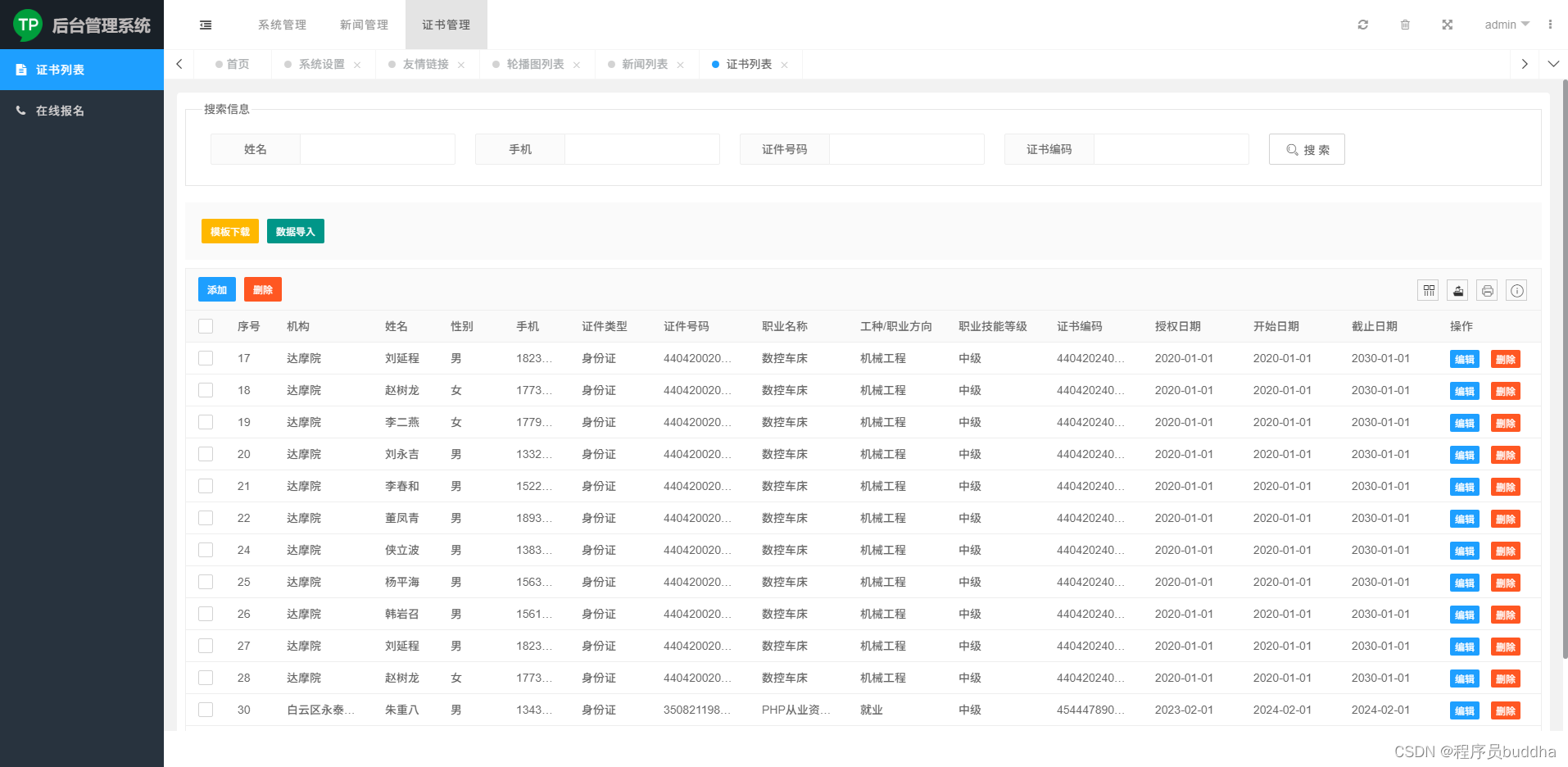Open 在线报名 in sidebar

click(x=82, y=111)
